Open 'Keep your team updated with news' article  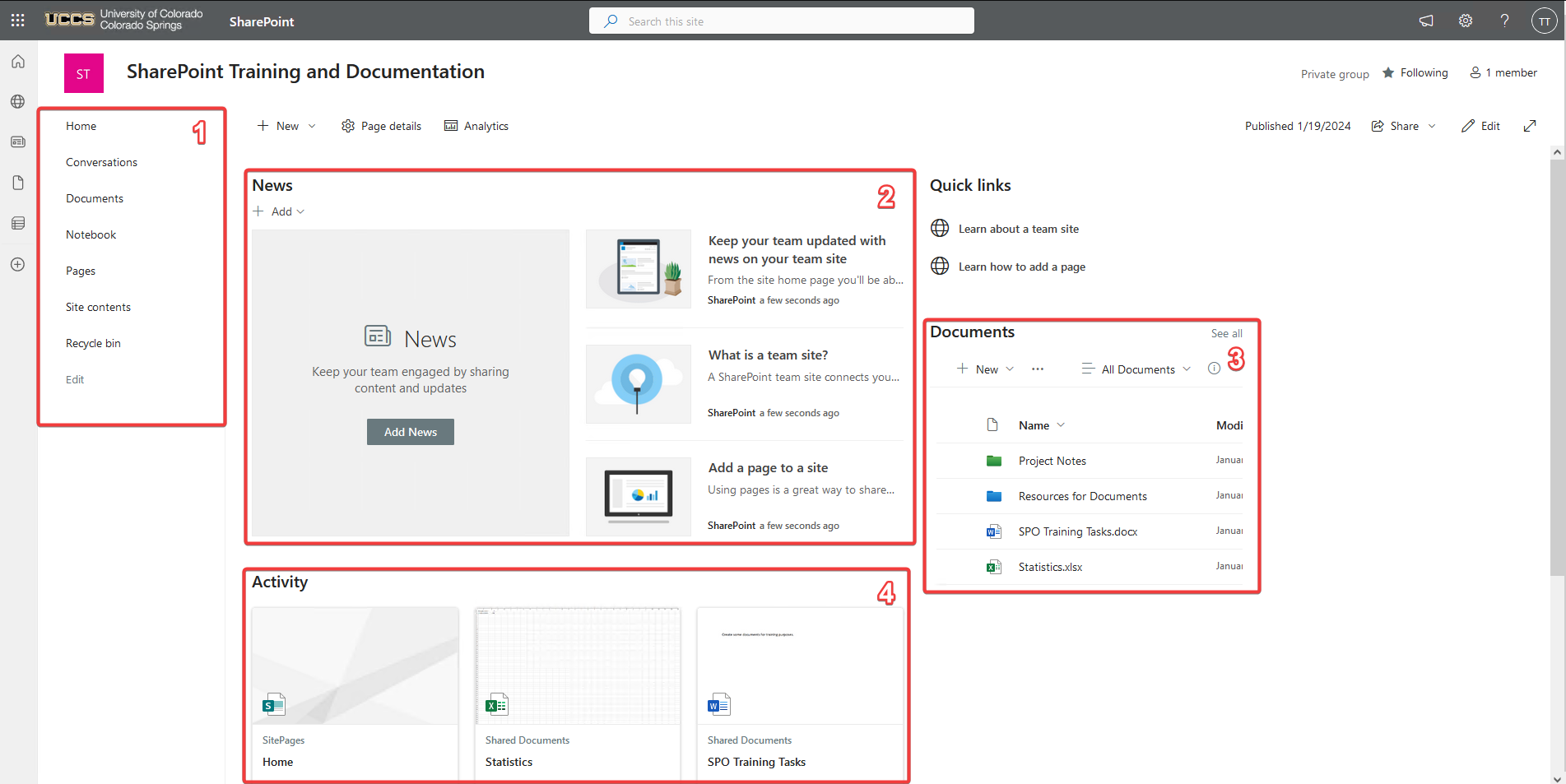point(797,249)
